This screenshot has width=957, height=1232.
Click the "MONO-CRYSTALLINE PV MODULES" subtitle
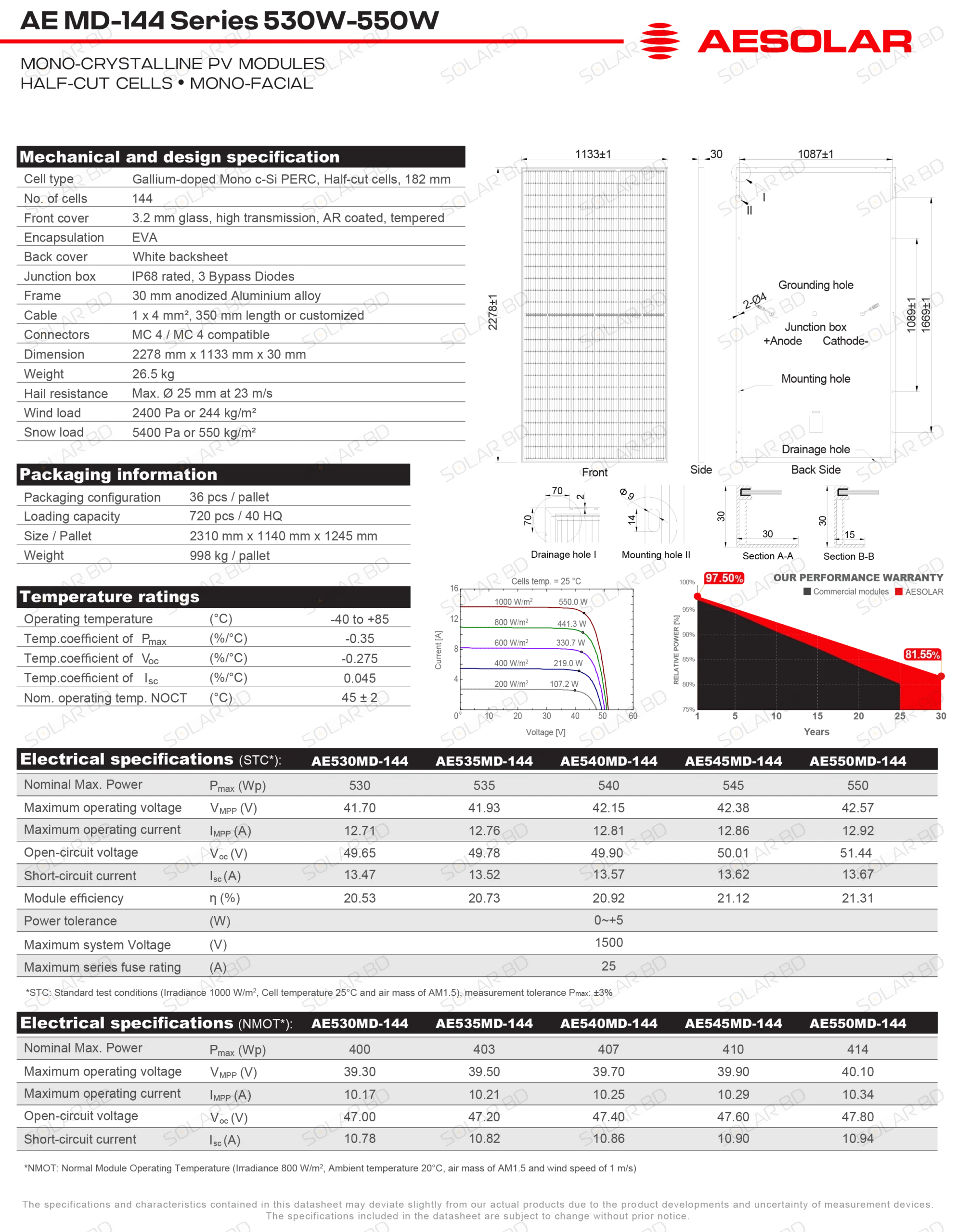[173, 63]
